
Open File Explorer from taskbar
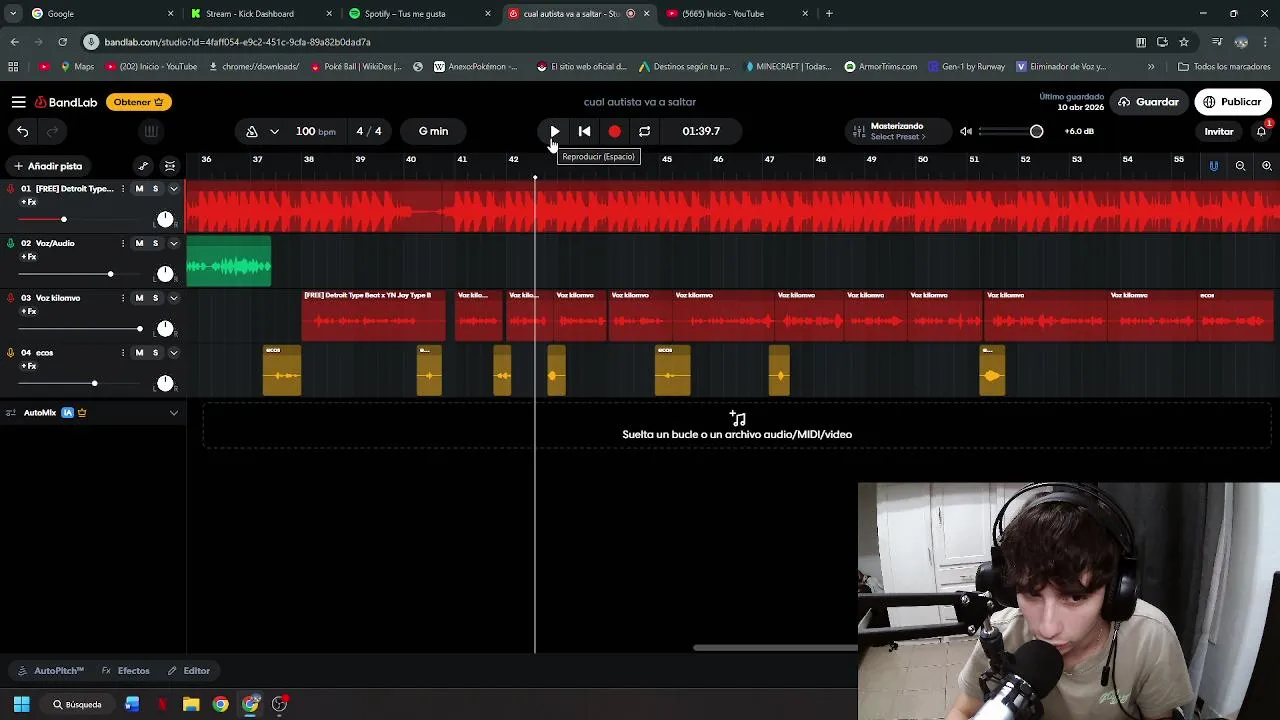click(191, 704)
